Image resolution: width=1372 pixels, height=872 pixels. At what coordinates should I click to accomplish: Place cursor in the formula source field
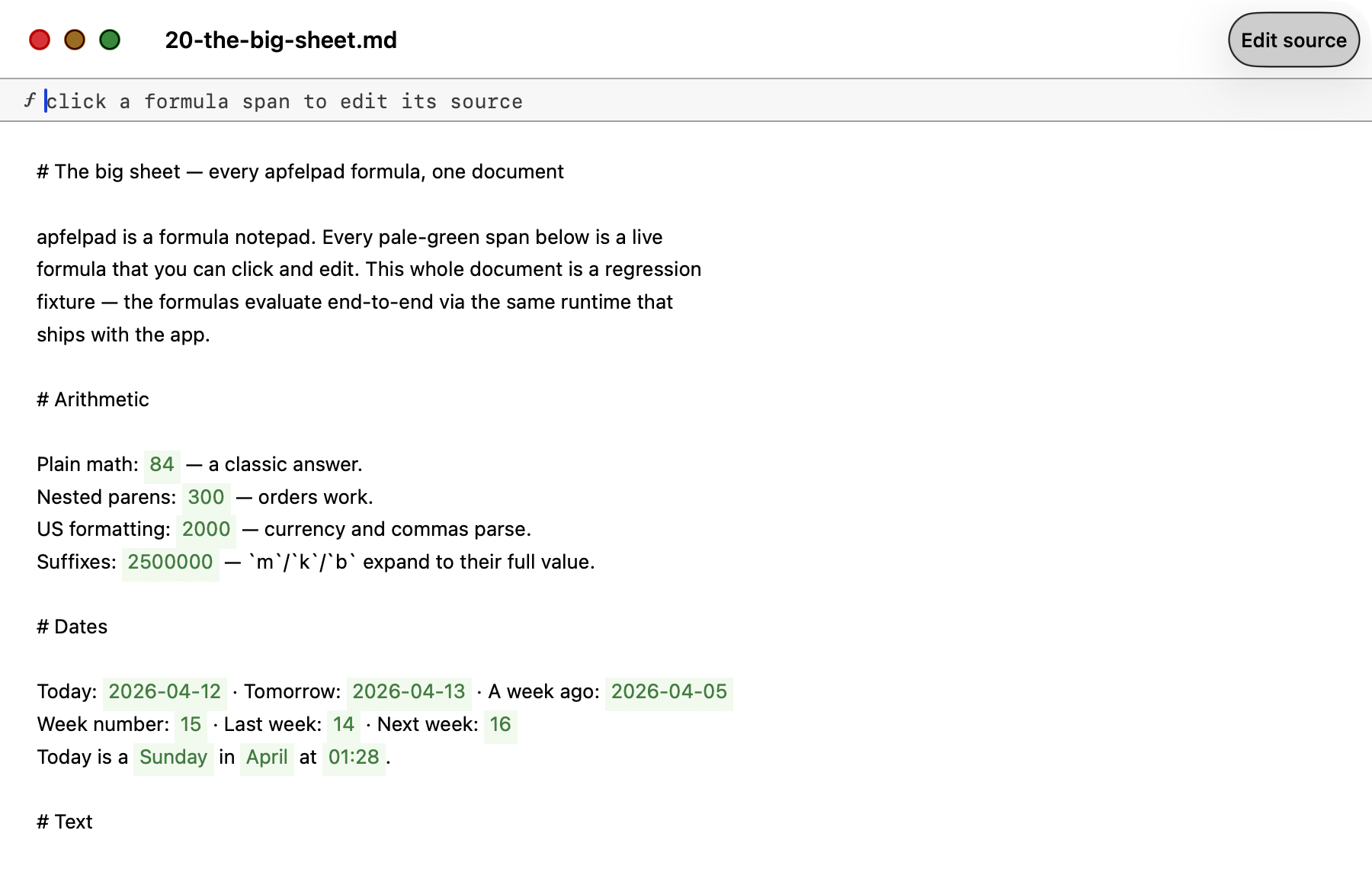(x=305, y=101)
